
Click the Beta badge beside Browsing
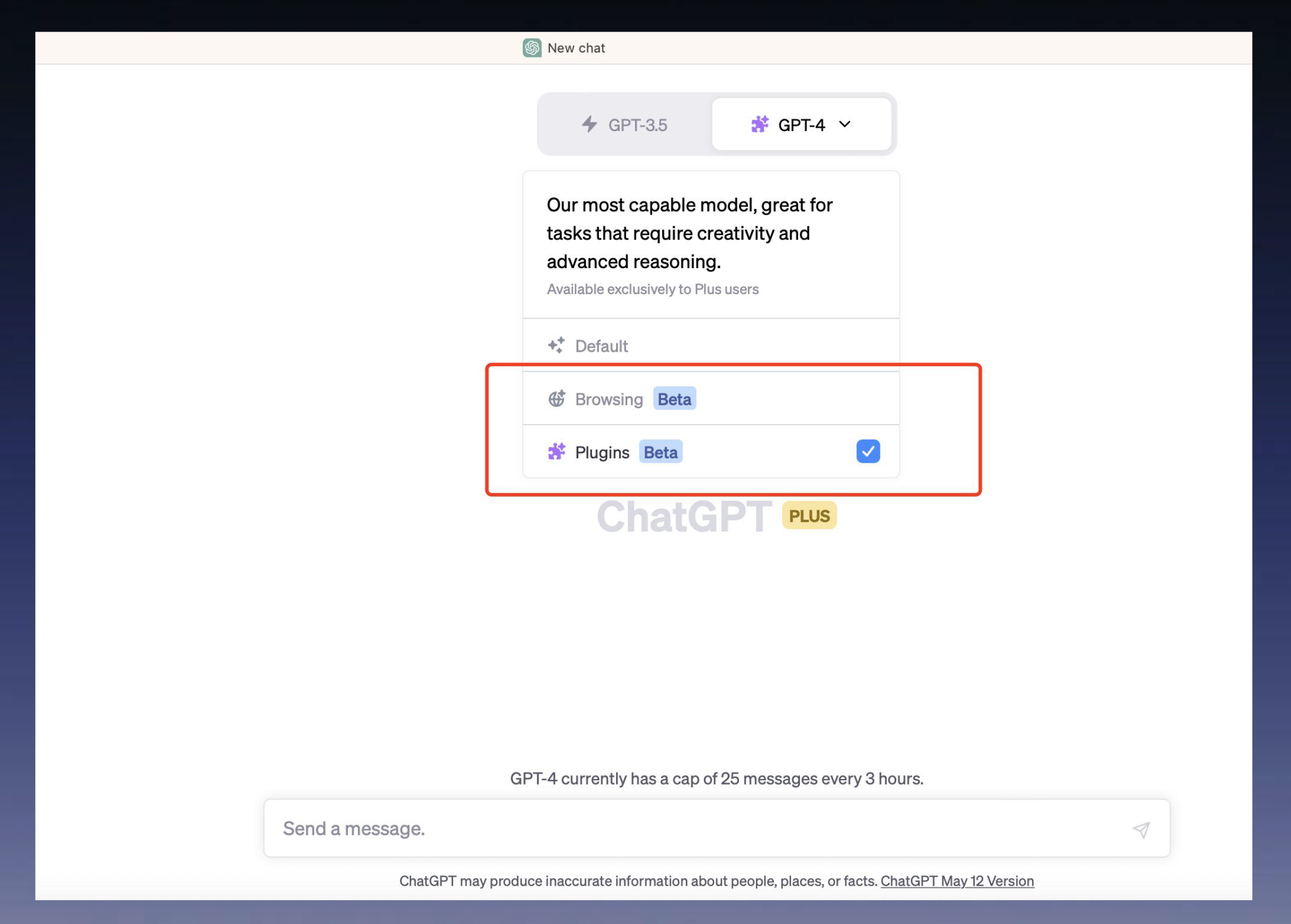coord(674,399)
